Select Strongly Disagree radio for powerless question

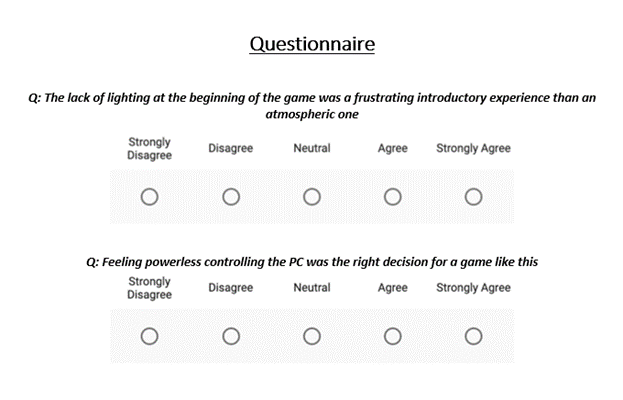(149, 335)
